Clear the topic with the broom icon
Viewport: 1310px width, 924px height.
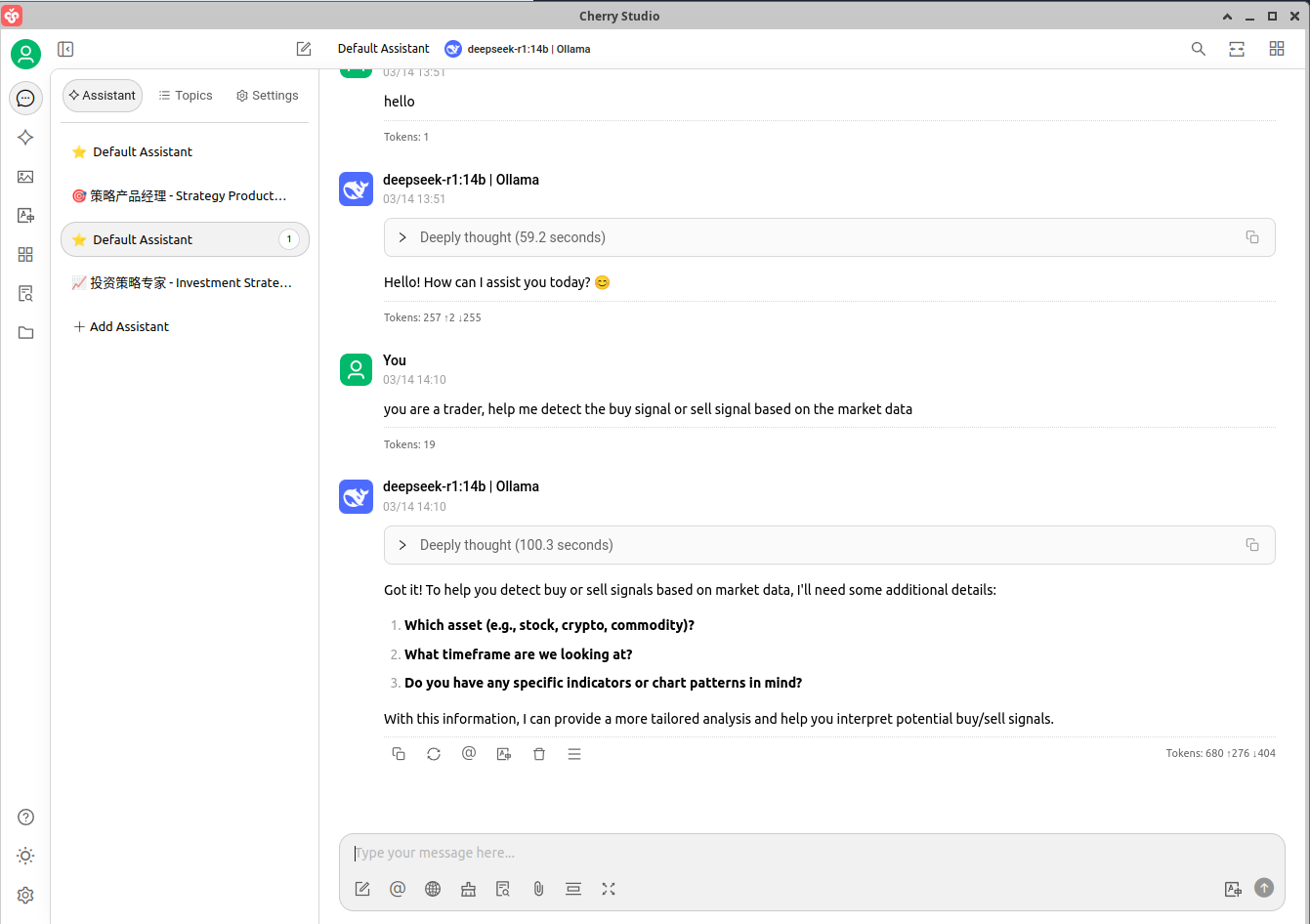[x=468, y=889]
